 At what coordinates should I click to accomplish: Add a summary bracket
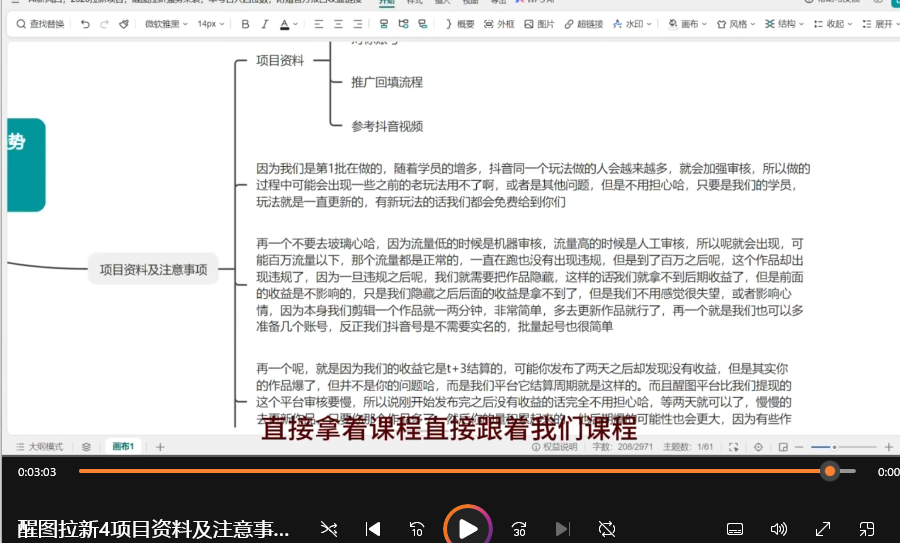pos(460,24)
